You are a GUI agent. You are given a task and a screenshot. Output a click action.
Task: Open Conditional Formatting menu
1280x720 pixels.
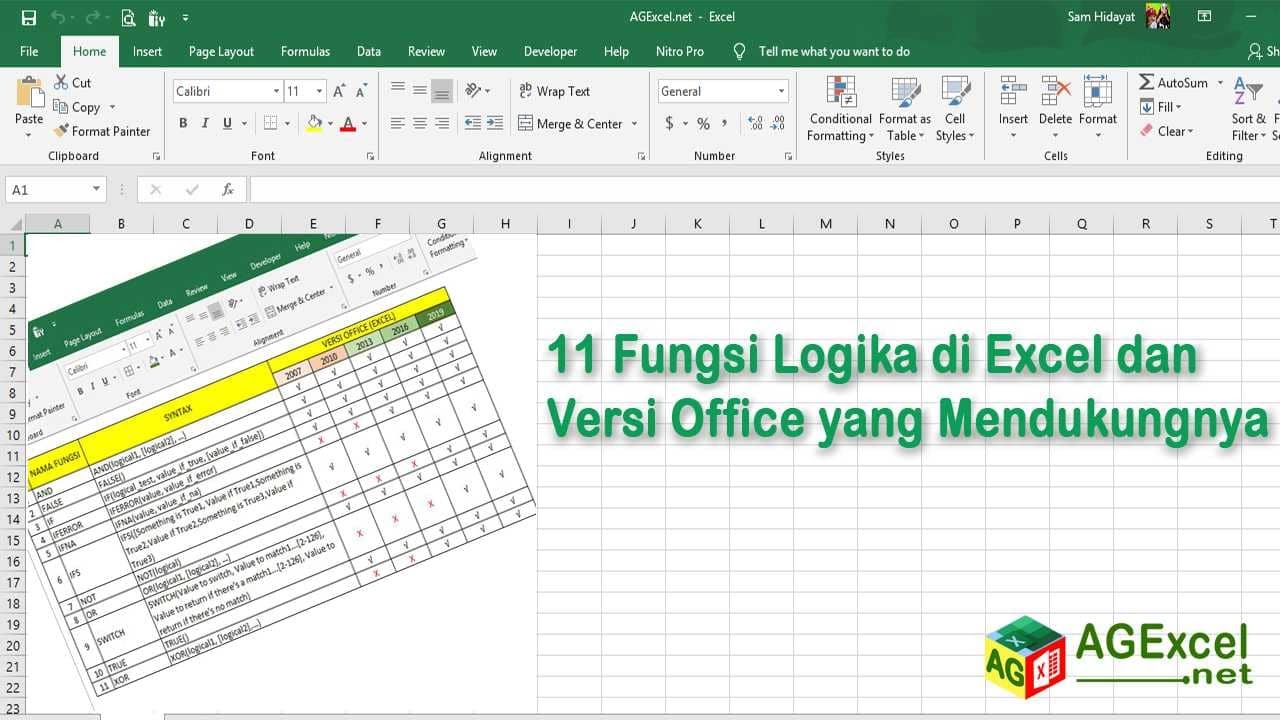(x=840, y=109)
